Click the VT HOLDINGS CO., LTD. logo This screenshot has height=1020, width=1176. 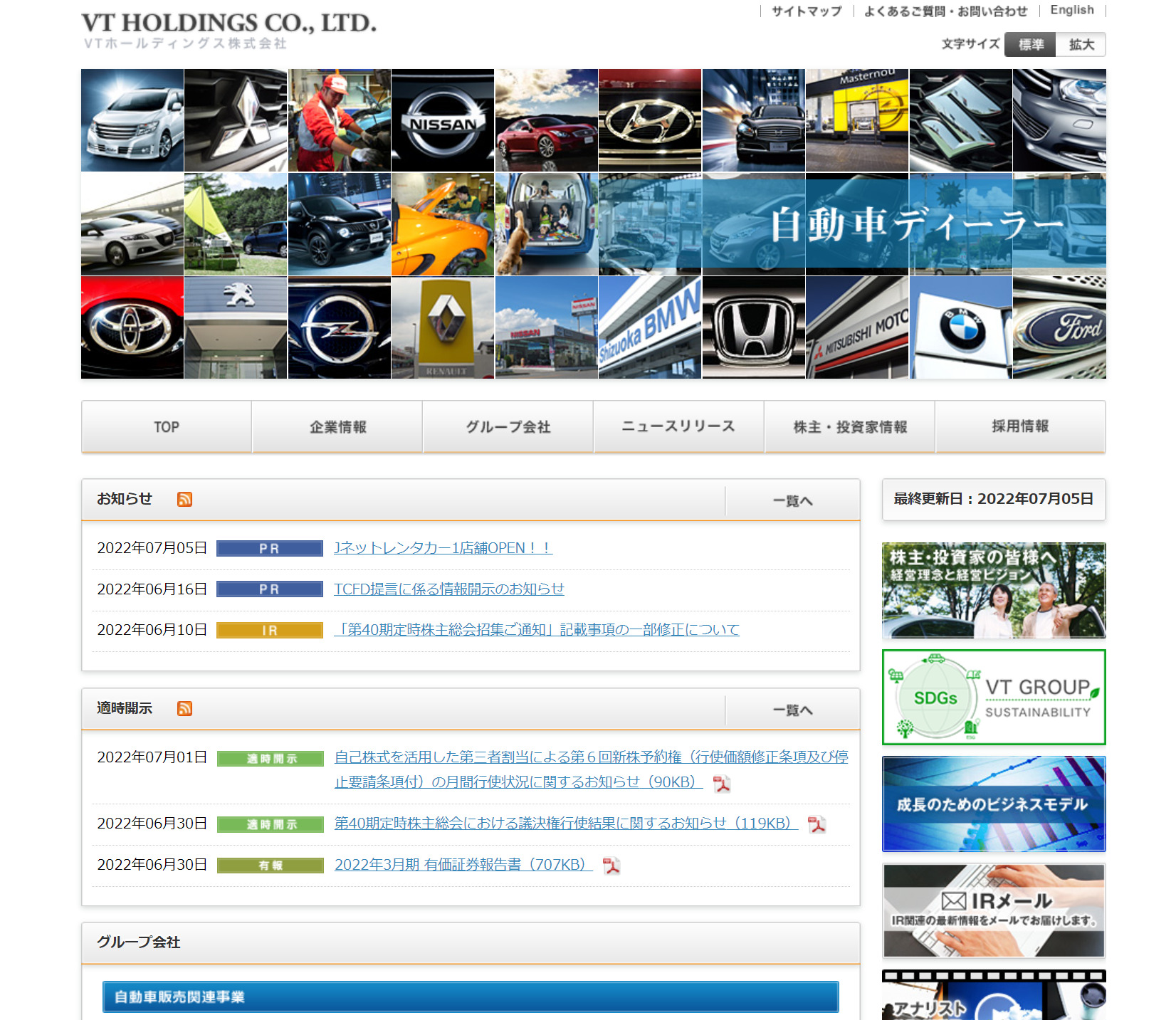pos(229,31)
